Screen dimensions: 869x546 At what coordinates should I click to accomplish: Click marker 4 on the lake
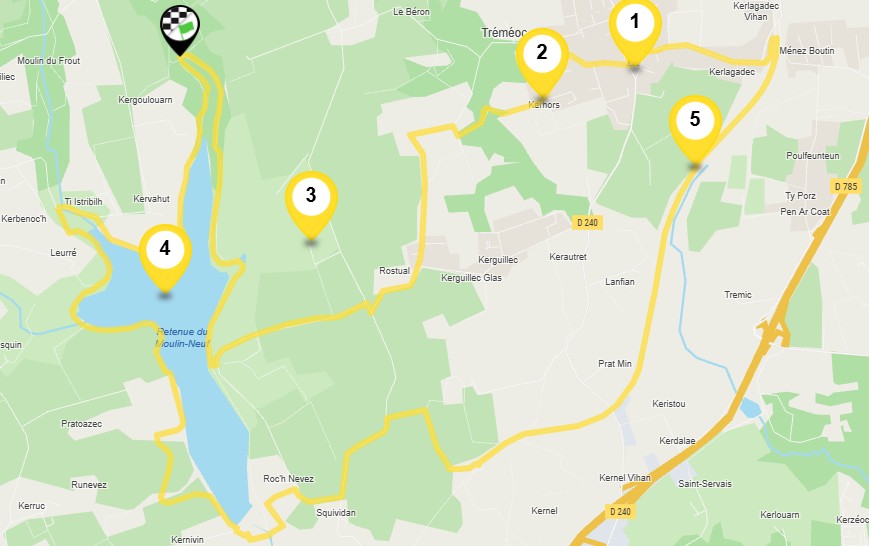coord(165,259)
